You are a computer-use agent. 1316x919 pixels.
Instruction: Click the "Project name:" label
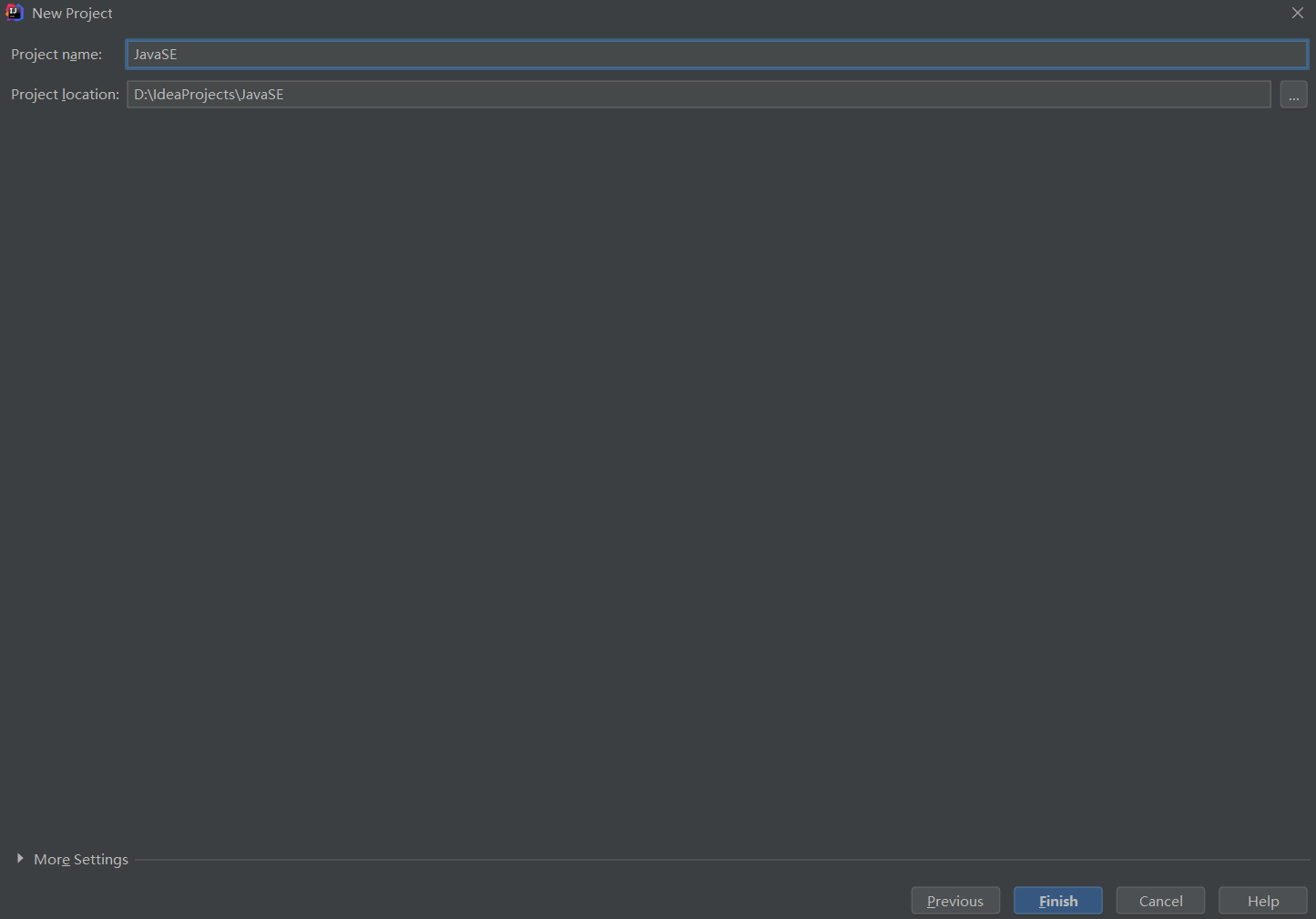coord(56,55)
